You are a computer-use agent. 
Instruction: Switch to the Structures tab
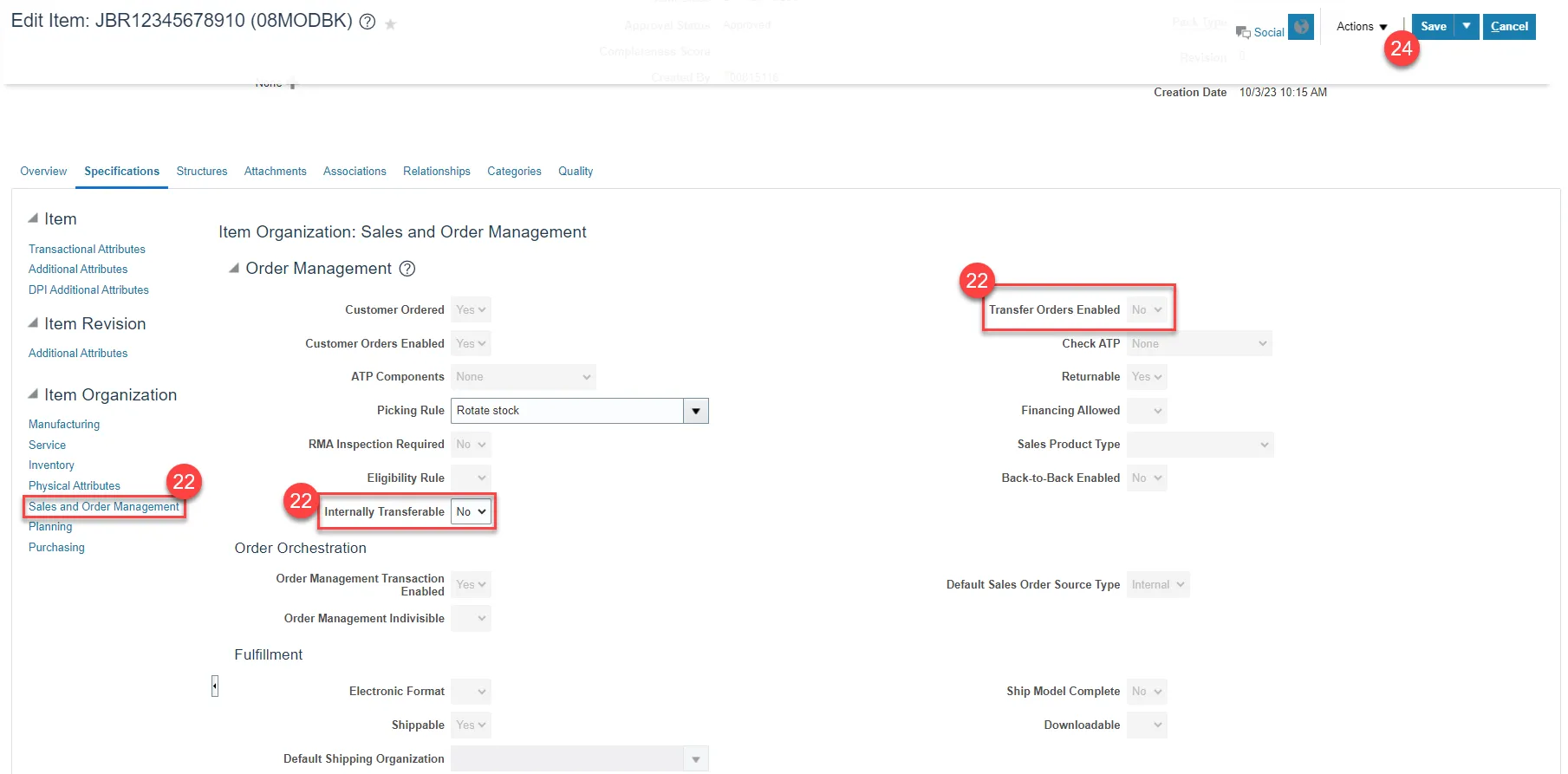pyautogui.click(x=202, y=172)
